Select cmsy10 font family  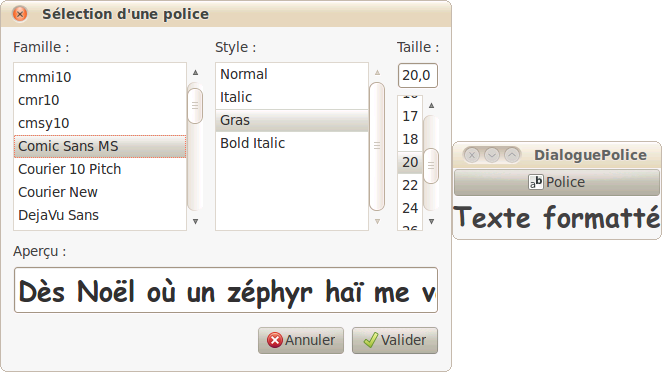100,123
